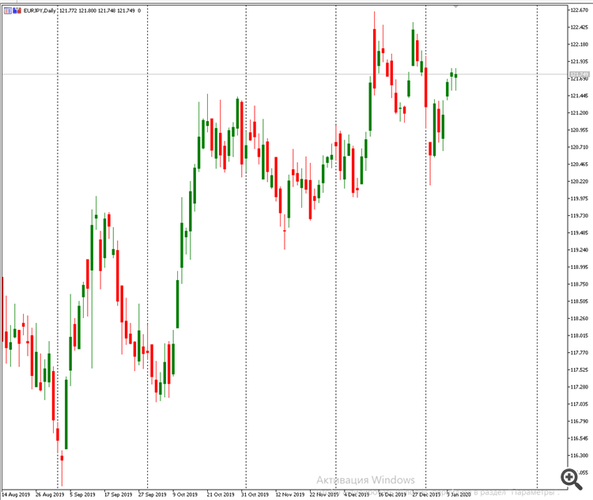Select the 5 Sep 2019 date label

82,494
